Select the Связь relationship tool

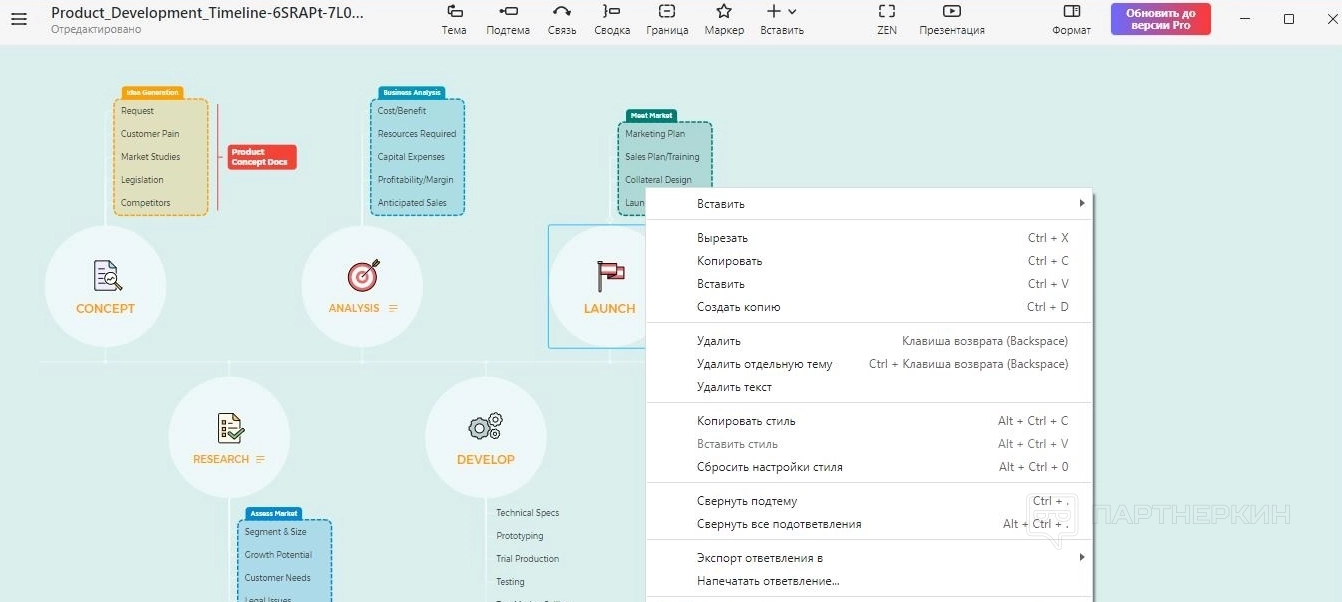(562, 11)
